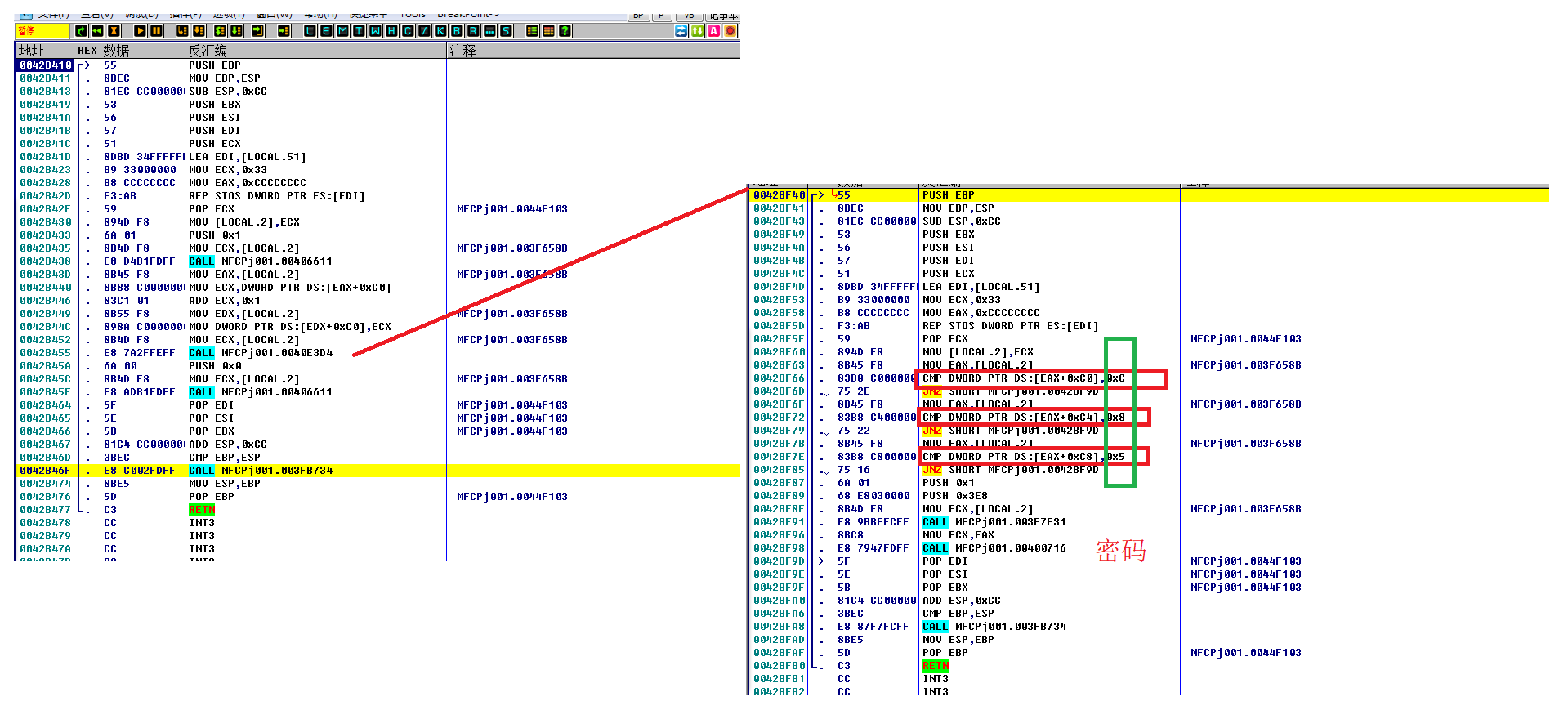Screen dimensions: 1568x715
Task: Open Memory map with M icon
Action: click(342, 31)
